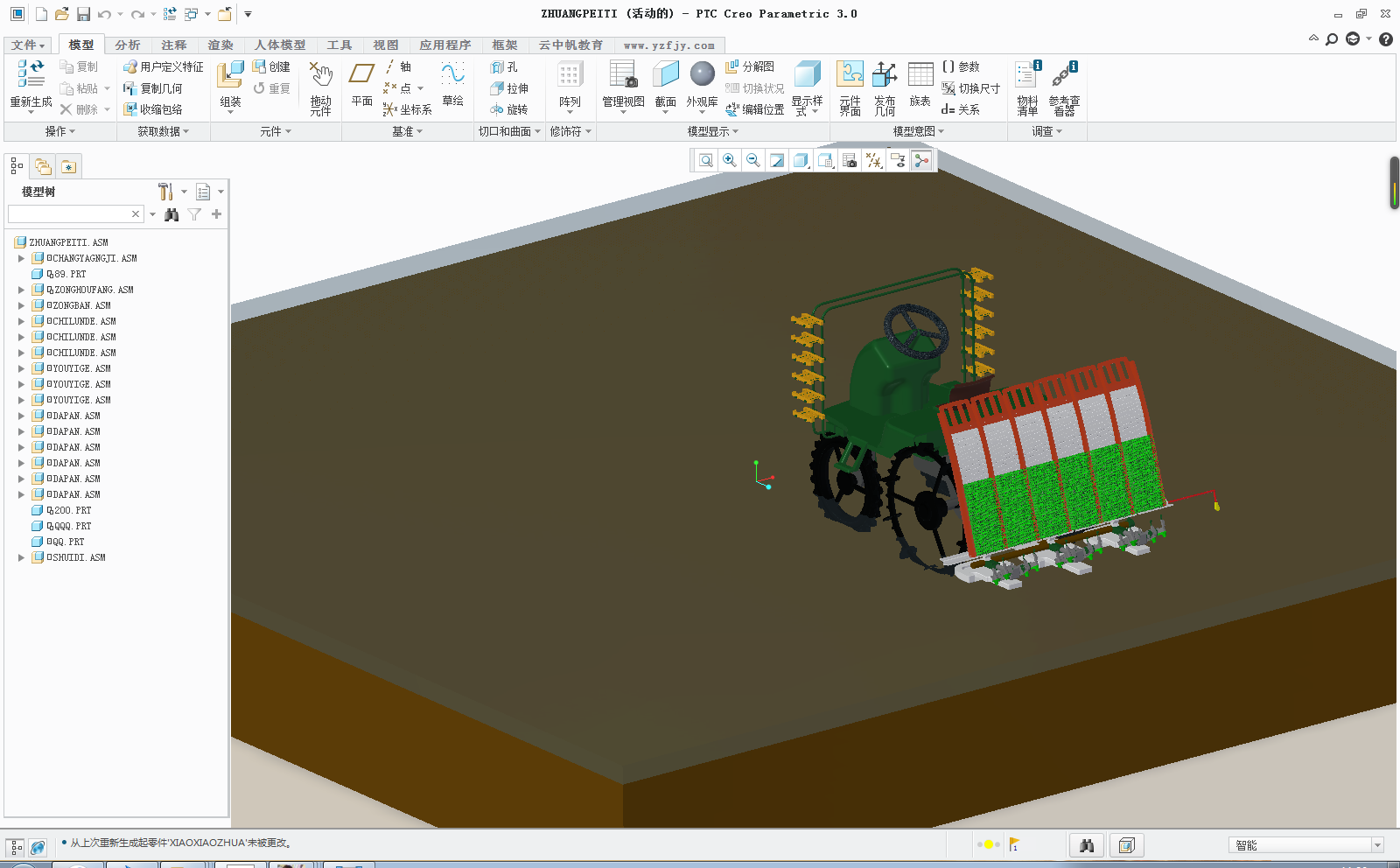Click the Hole (孔) button
The image size is (1400, 868).
coord(504,66)
